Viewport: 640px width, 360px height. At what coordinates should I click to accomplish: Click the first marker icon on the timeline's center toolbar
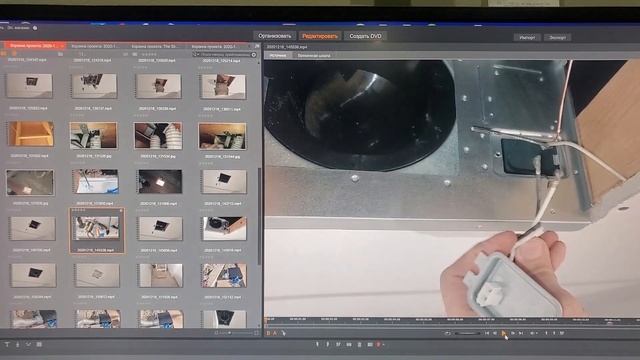coord(317,345)
